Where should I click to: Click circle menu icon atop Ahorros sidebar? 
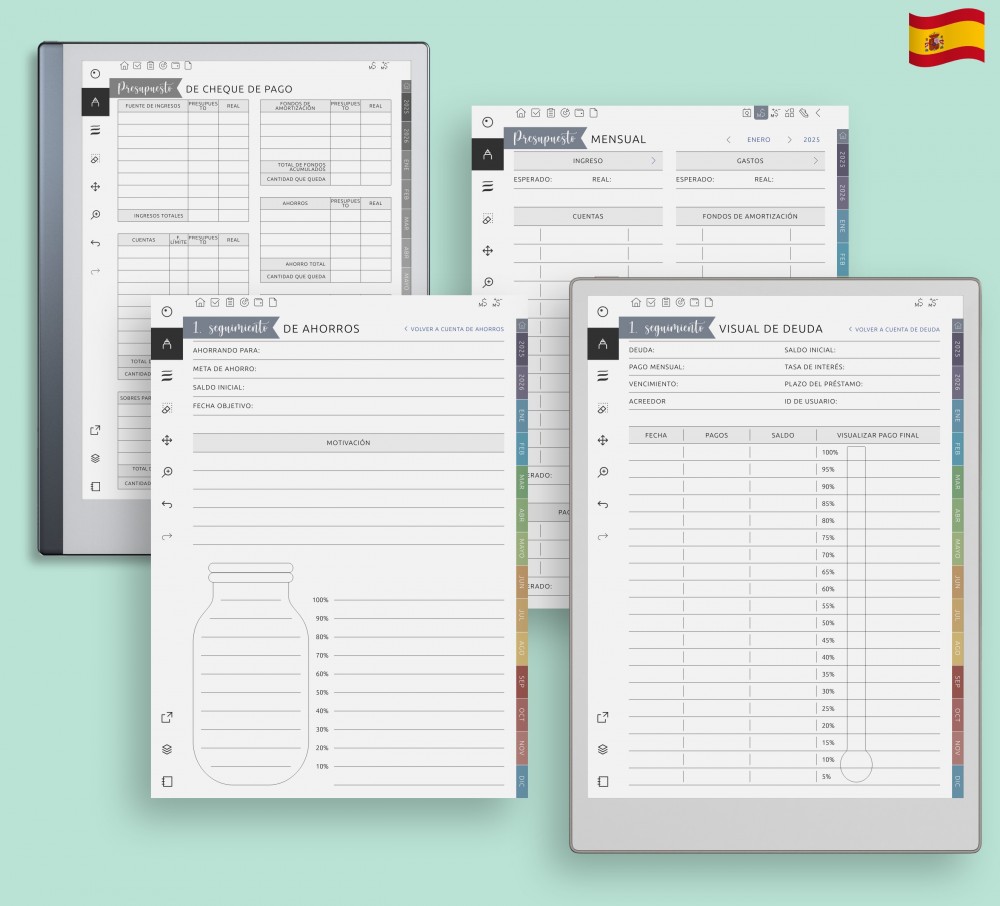[167, 312]
